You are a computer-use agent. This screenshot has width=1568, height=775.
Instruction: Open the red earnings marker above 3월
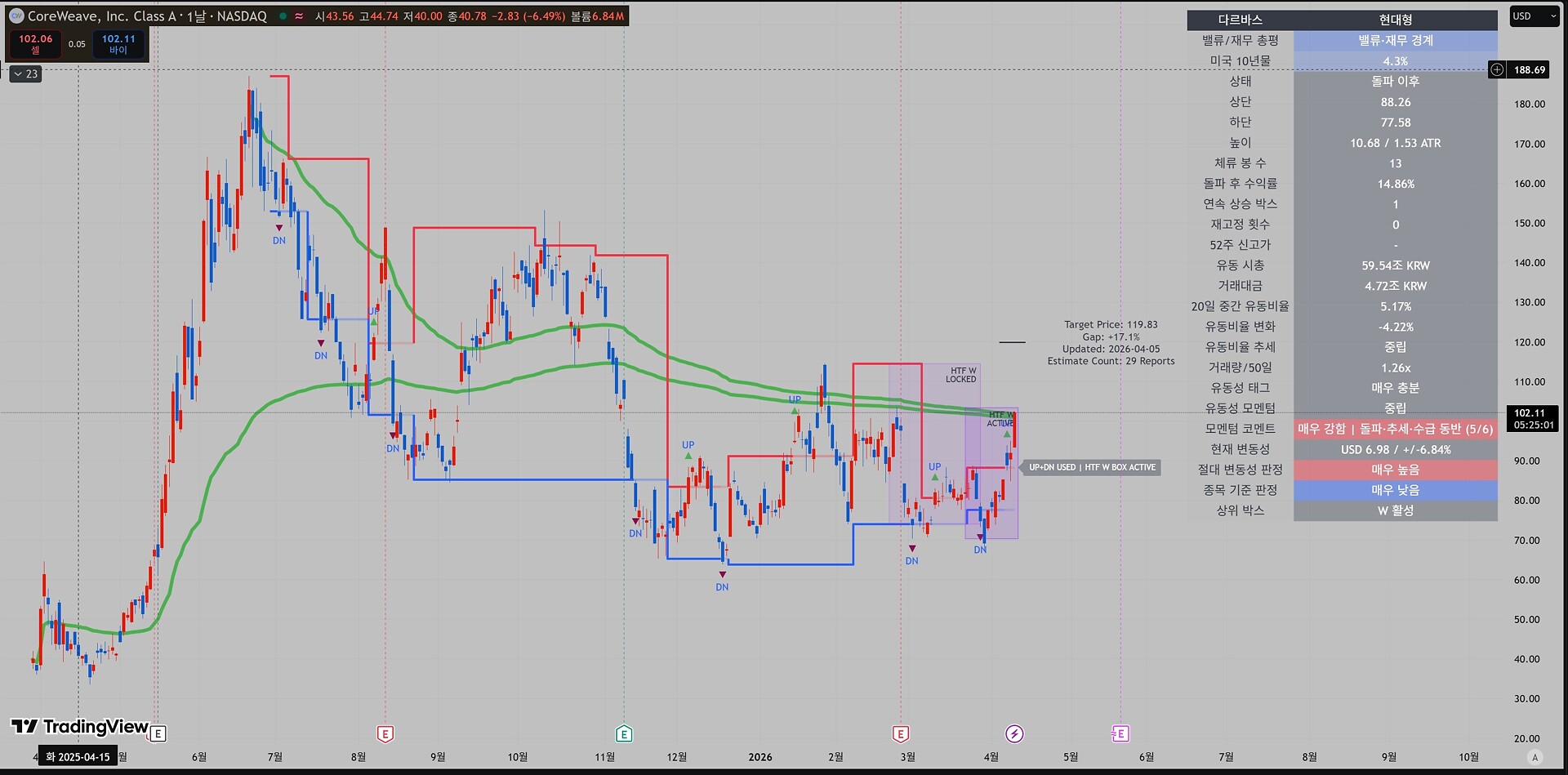901,733
